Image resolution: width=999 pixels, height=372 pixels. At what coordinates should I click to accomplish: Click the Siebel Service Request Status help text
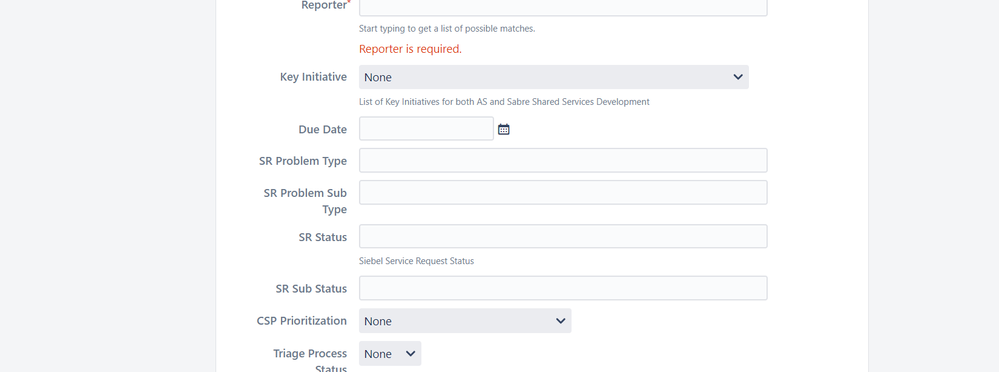(416, 261)
